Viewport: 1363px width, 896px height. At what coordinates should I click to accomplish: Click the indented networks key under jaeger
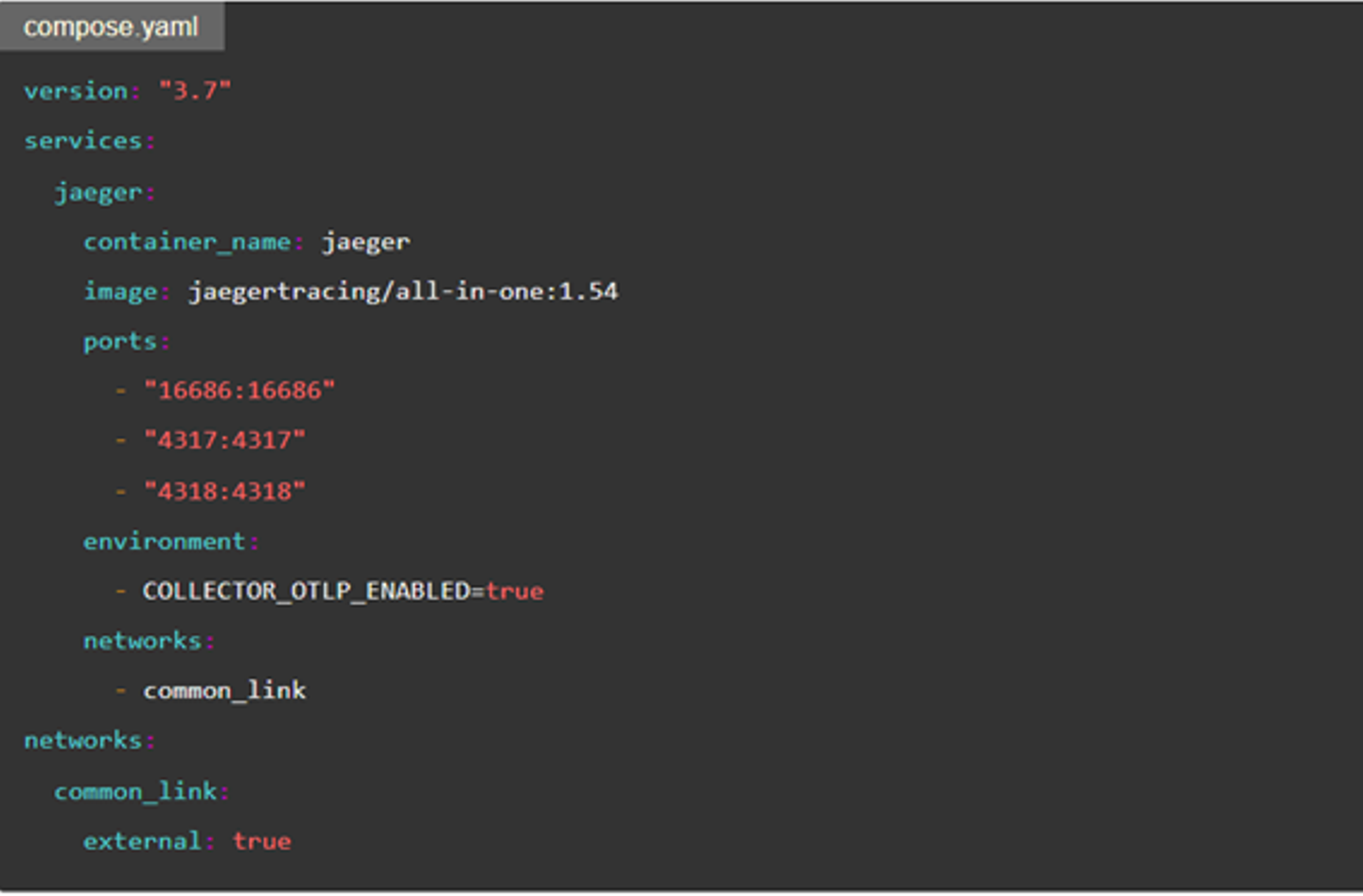(x=143, y=641)
